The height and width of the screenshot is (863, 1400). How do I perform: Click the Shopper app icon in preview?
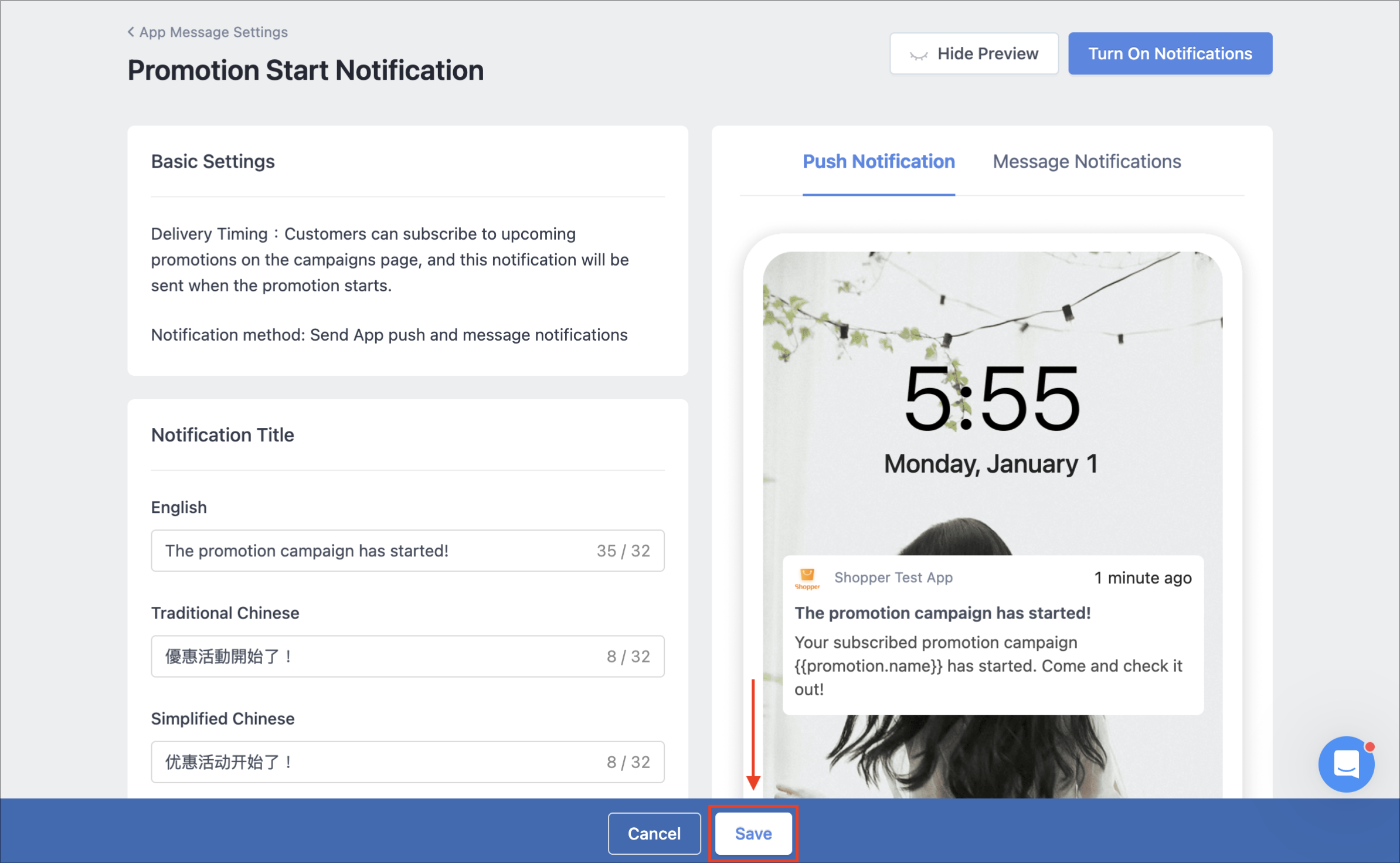tap(807, 579)
